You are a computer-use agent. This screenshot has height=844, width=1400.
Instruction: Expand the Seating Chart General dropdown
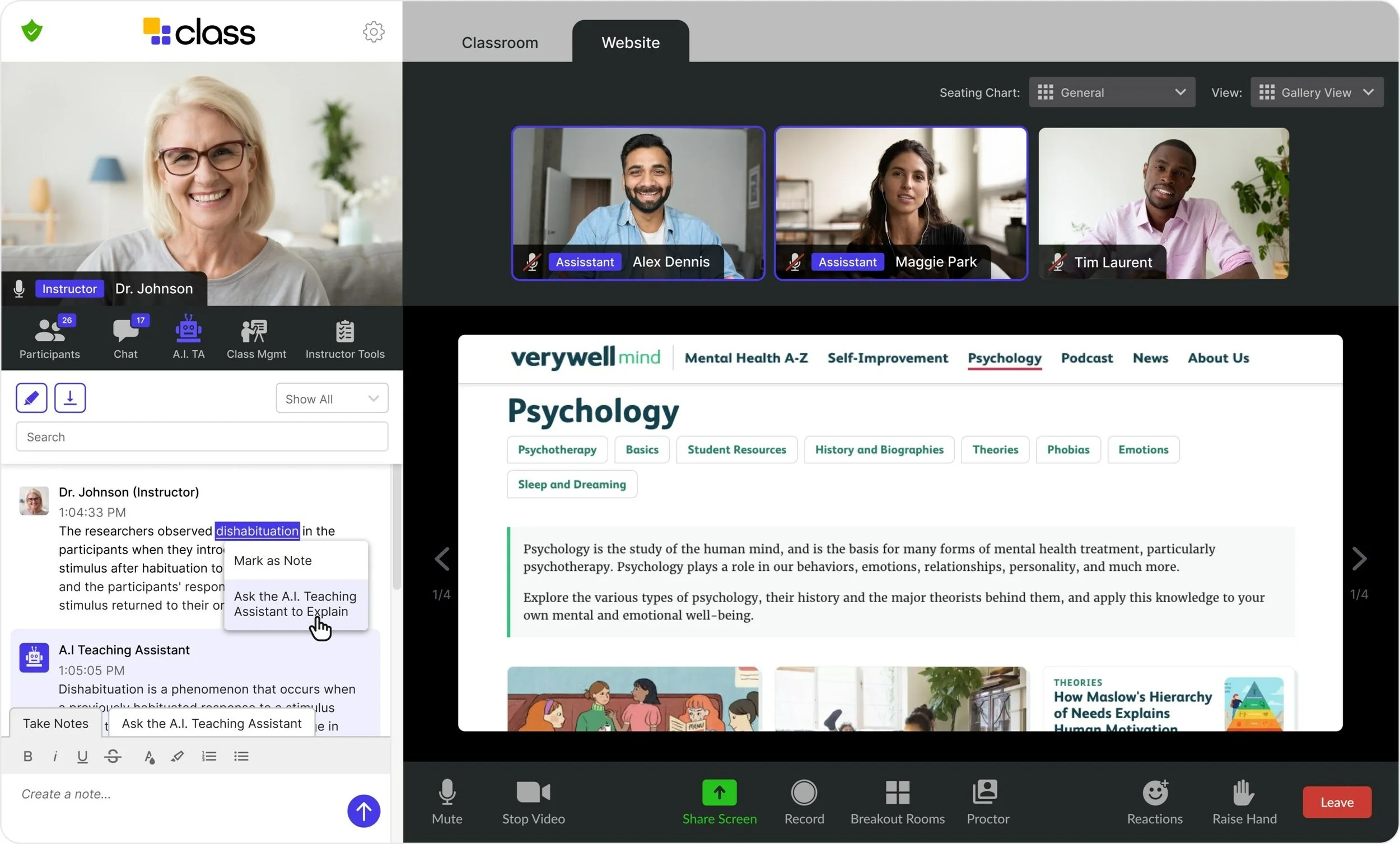click(1112, 92)
